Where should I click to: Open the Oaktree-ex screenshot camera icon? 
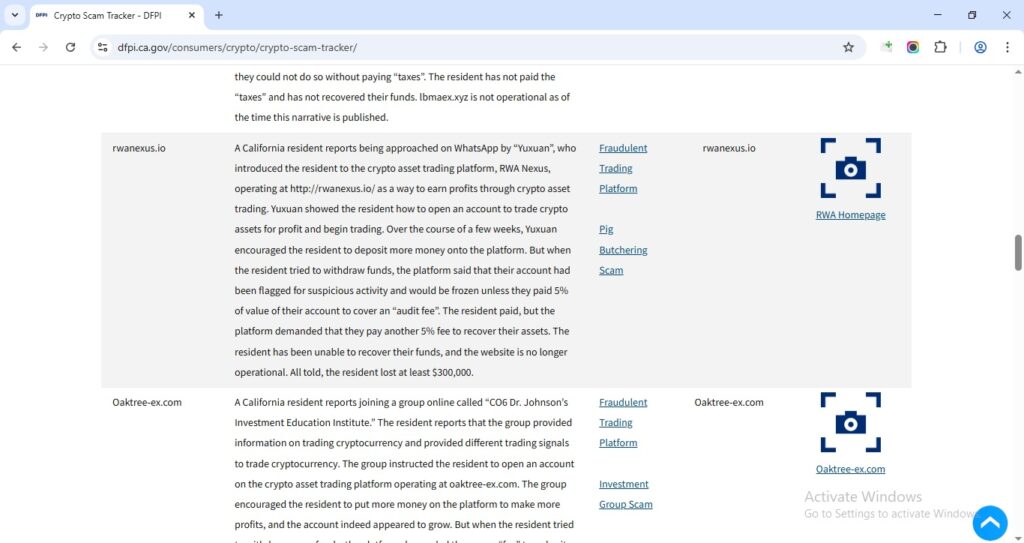850,422
